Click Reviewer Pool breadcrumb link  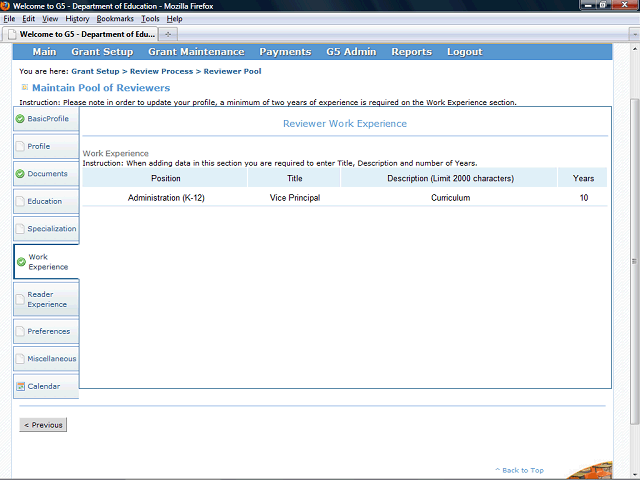click(232, 71)
